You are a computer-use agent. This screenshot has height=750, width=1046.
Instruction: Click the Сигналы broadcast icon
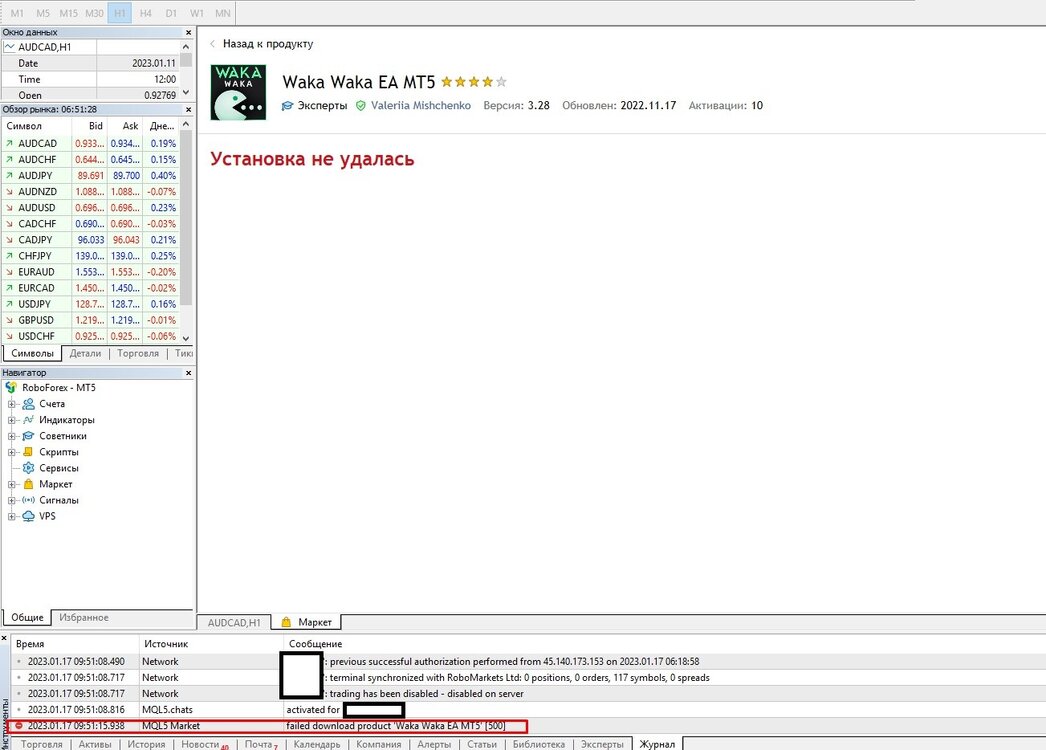click(x=28, y=500)
